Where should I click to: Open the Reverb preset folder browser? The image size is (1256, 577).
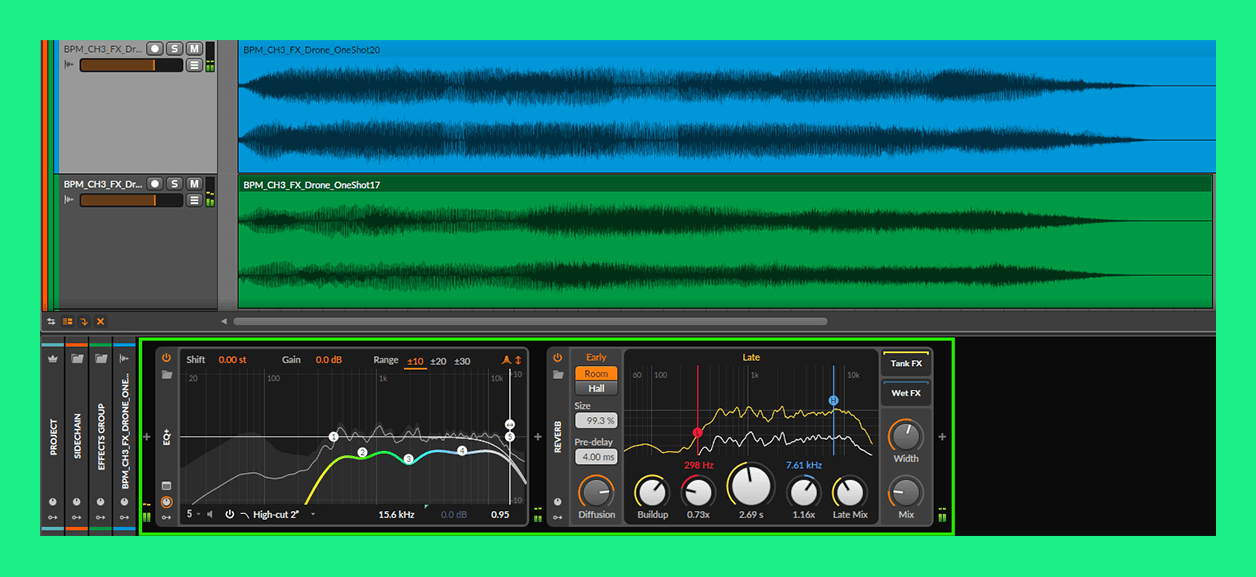(x=557, y=375)
